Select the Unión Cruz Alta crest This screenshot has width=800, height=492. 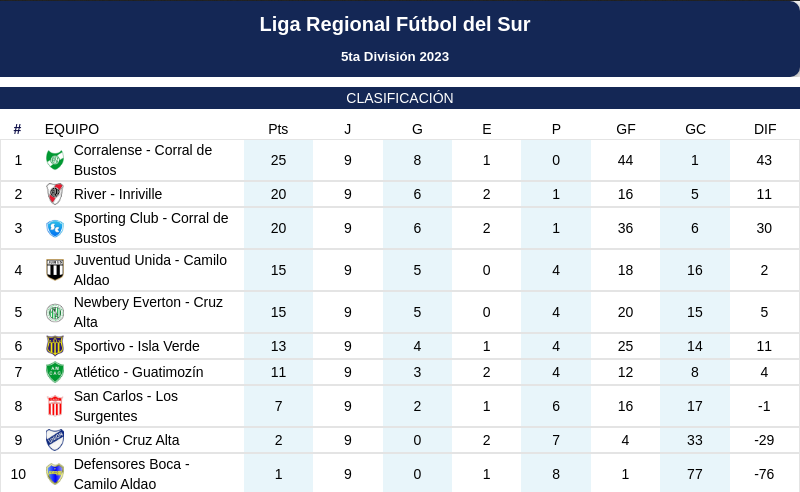[55, 440]
